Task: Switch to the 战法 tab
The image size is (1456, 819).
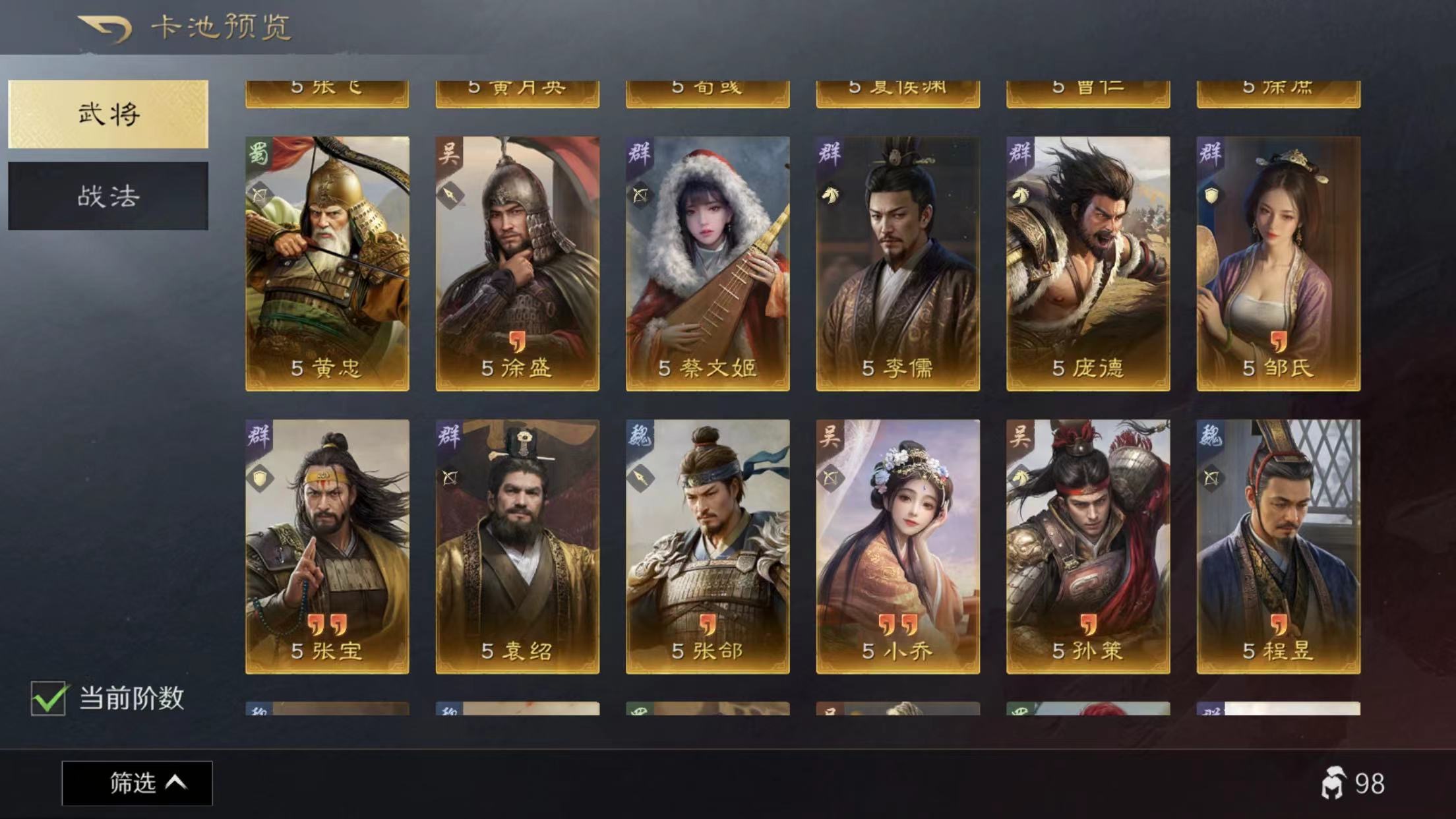Action: pyautogui.click(x=108, y=196)
